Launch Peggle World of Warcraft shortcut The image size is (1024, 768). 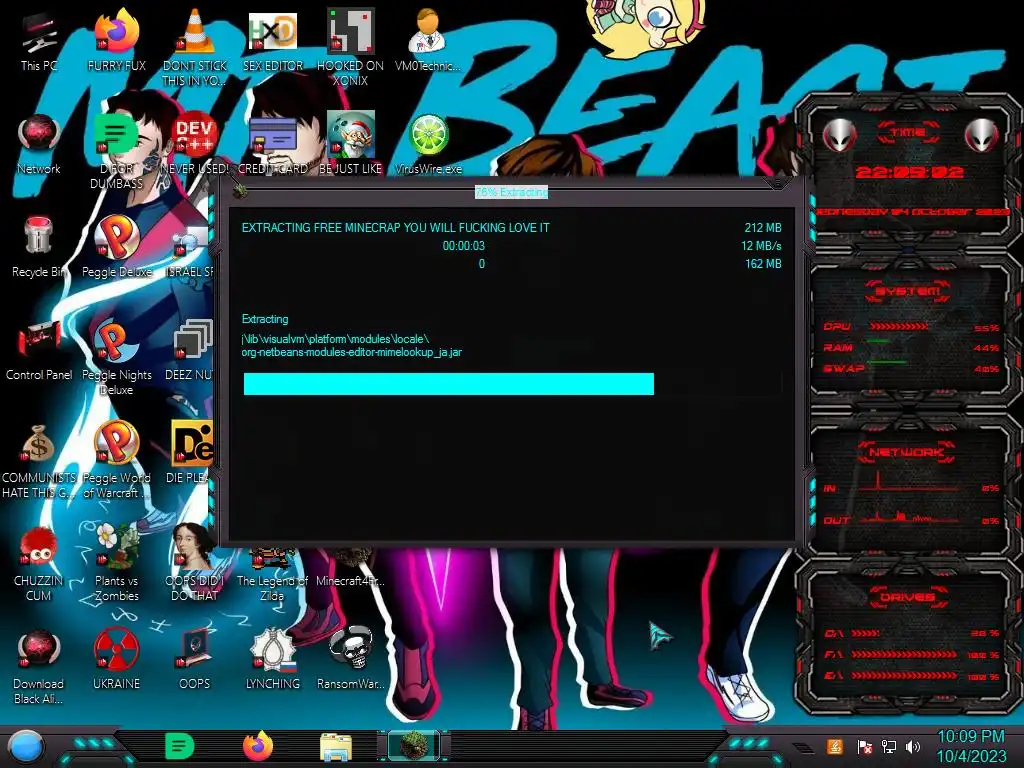click(116, 444)
